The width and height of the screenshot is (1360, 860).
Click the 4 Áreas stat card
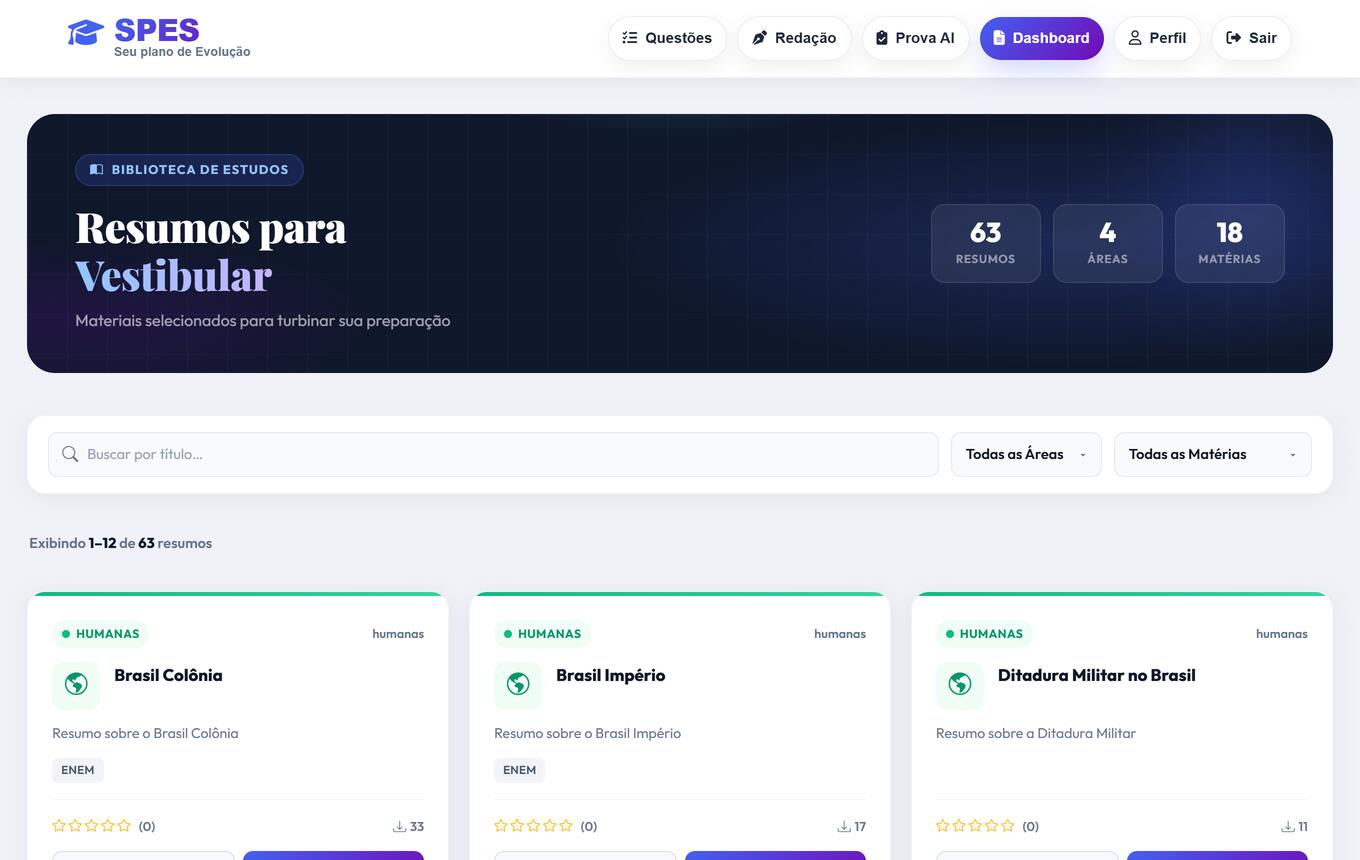[1108, 243]
